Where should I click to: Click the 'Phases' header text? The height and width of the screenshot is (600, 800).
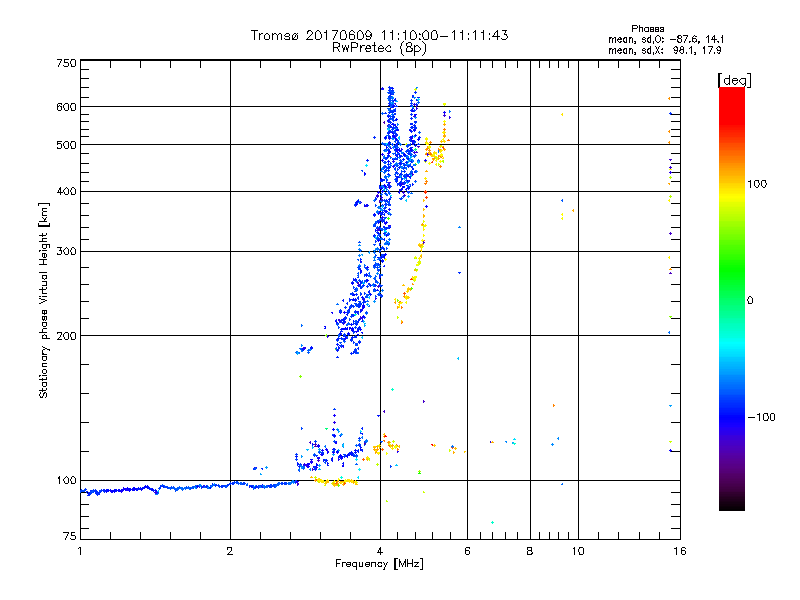647,29
